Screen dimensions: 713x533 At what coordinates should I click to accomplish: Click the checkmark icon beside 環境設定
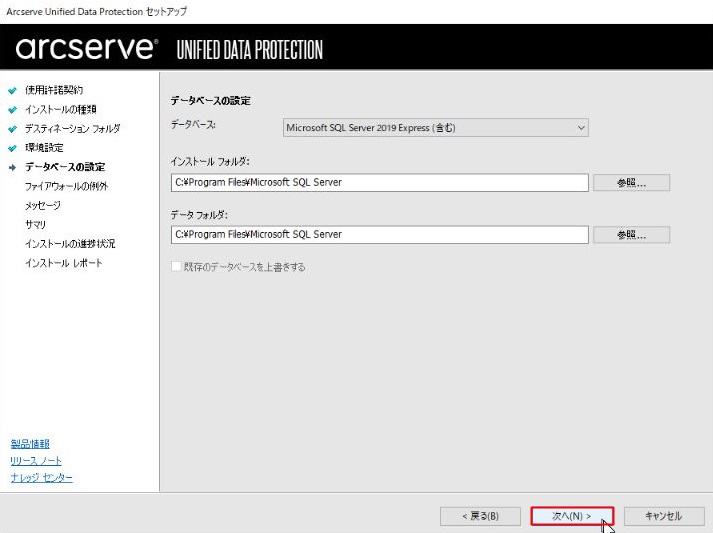[x=13, y=148]
